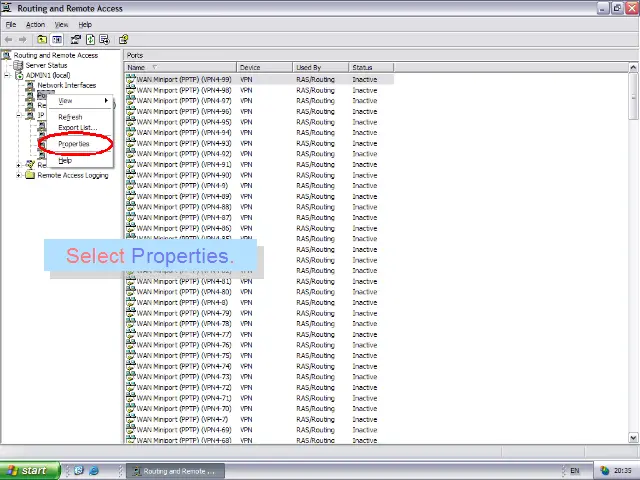Toggle the Show/Hide Console Tree icon
Screen dimensions: 640x480
(x=57, y=40)
